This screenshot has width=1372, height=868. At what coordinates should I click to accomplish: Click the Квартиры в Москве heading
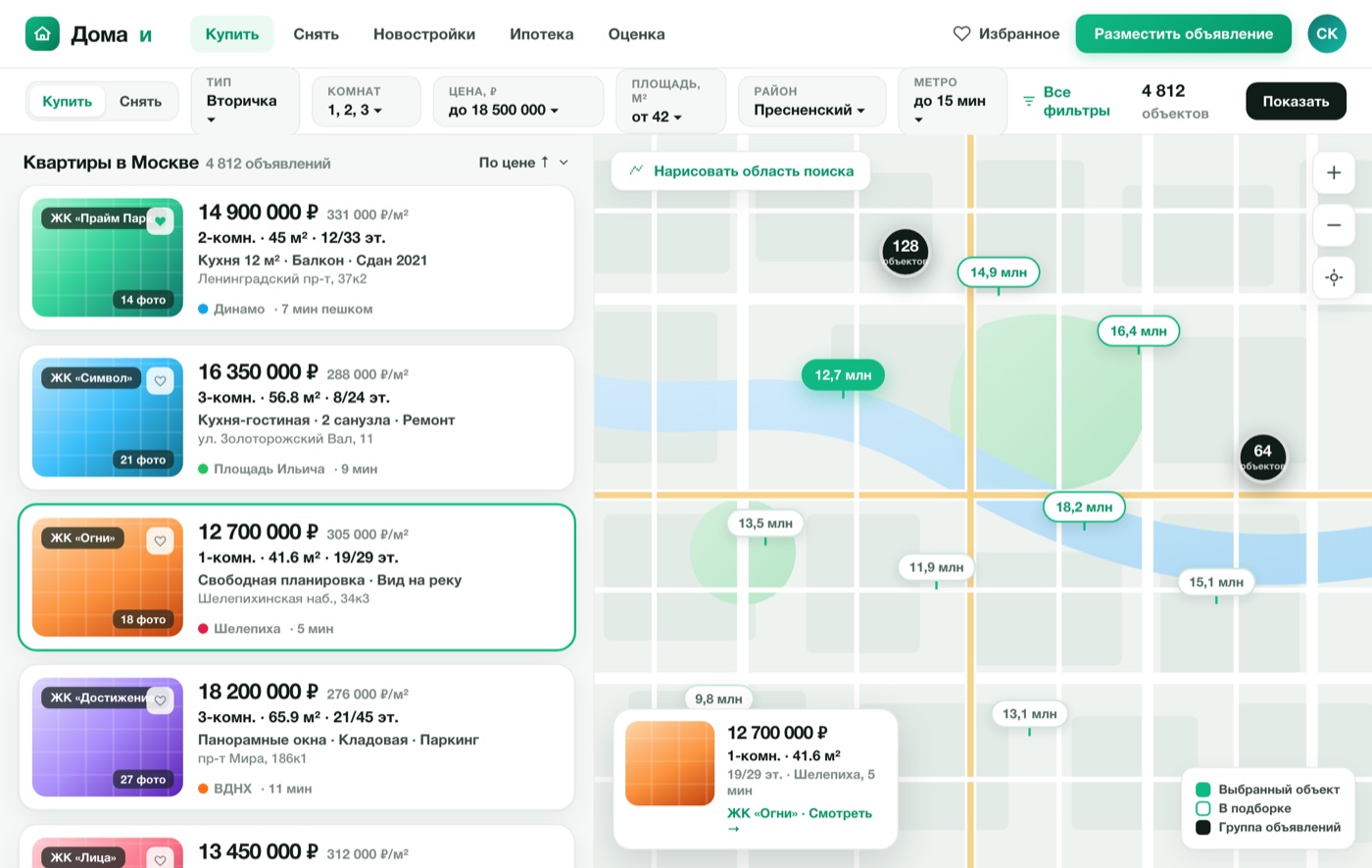coord(111,163)
